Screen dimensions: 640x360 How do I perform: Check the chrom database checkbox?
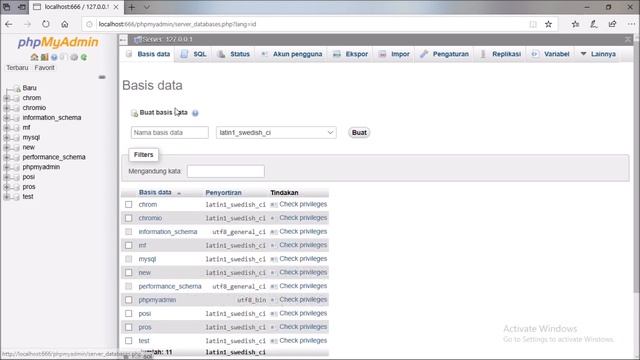click(129, 204)
